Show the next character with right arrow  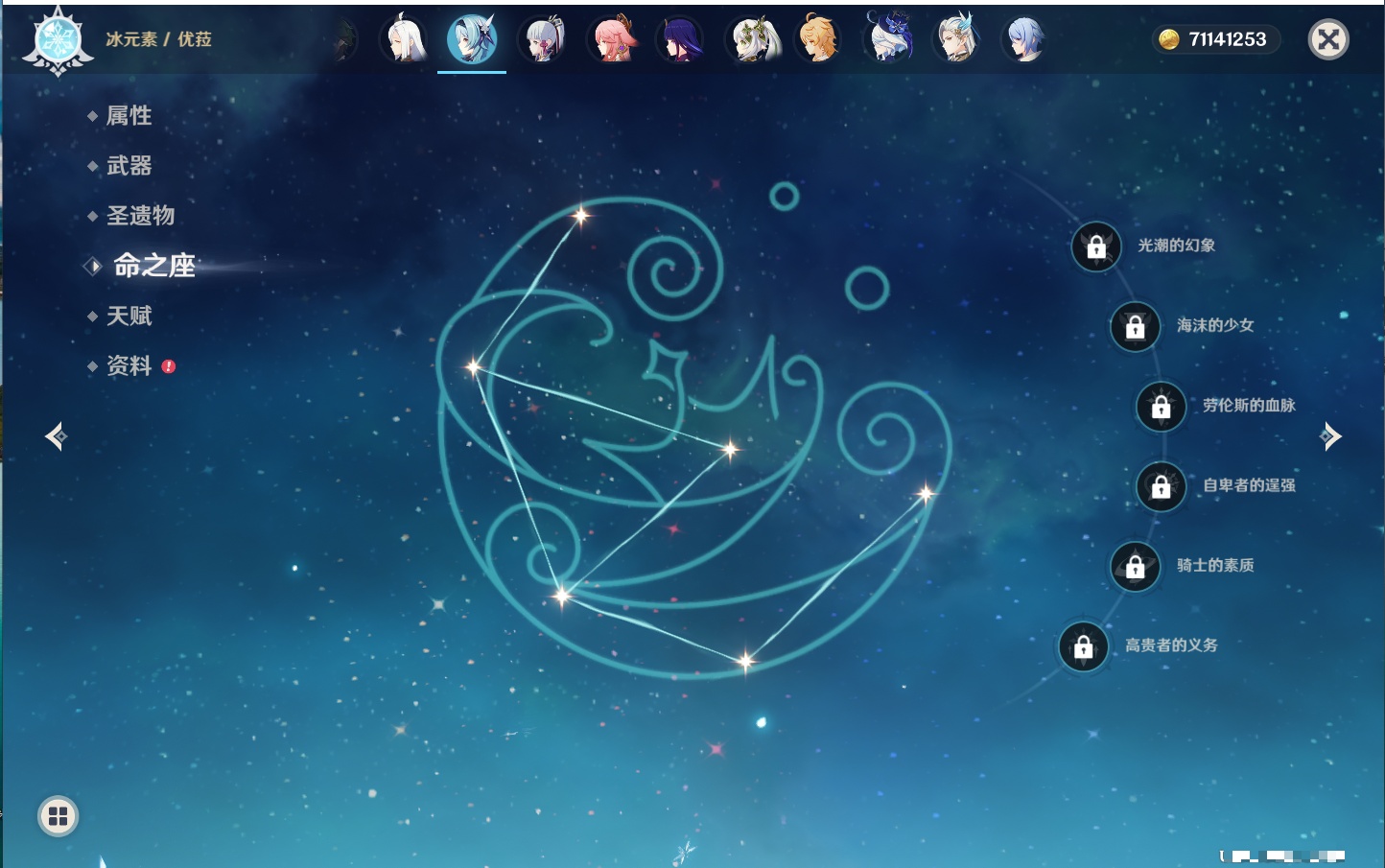(1330, 436)
